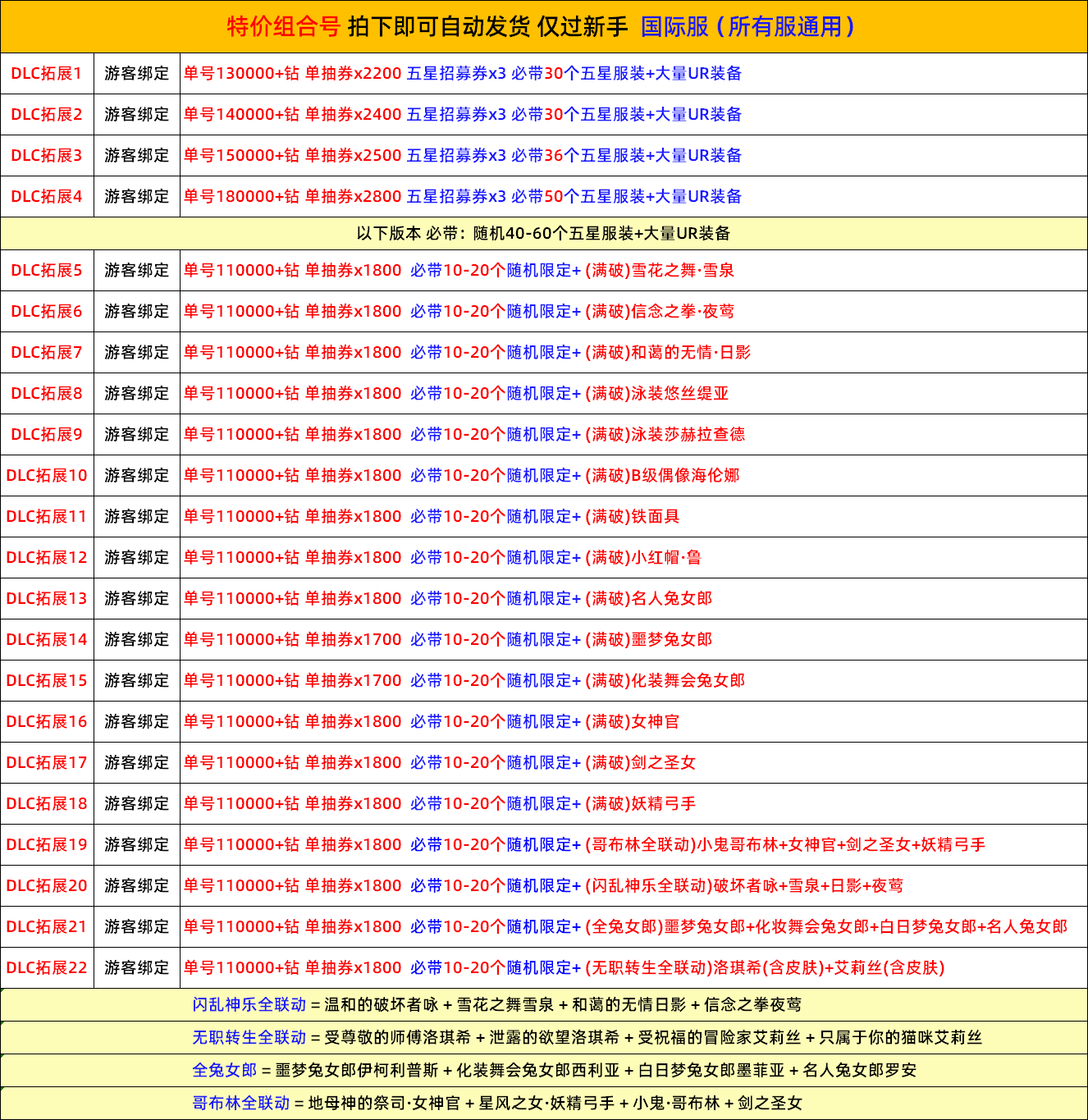Click the 特价组合号 red title text
This screenshot has width=1088, height=1120.
[x=283, y=26]
